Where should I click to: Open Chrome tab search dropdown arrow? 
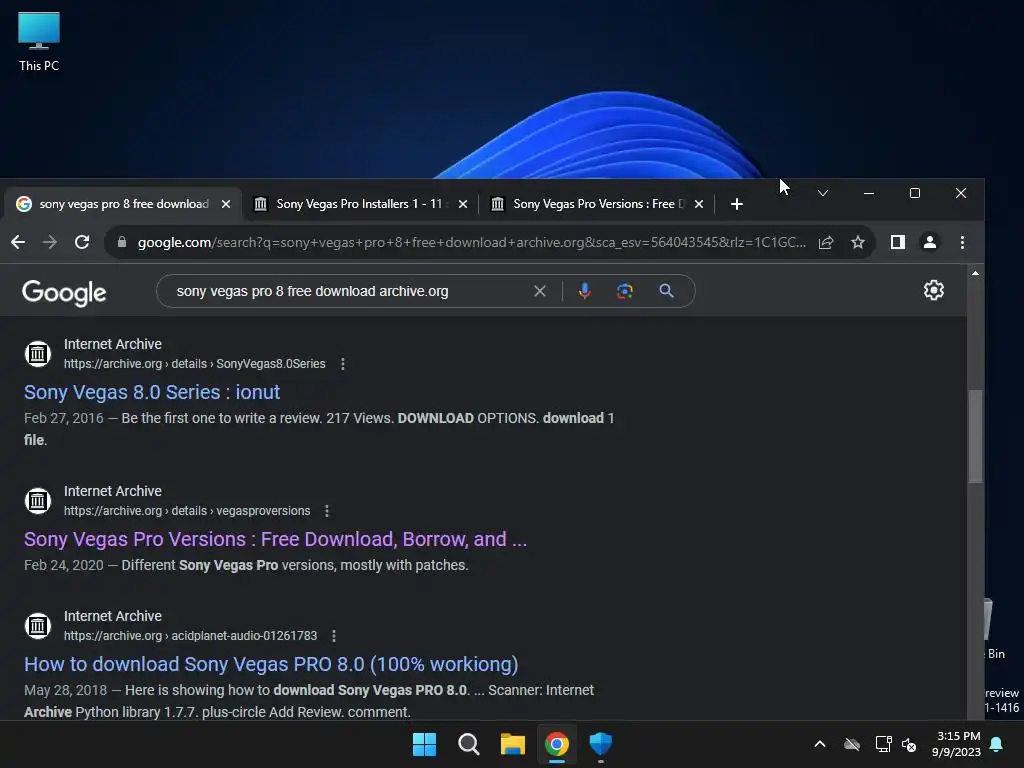(823, 193)
